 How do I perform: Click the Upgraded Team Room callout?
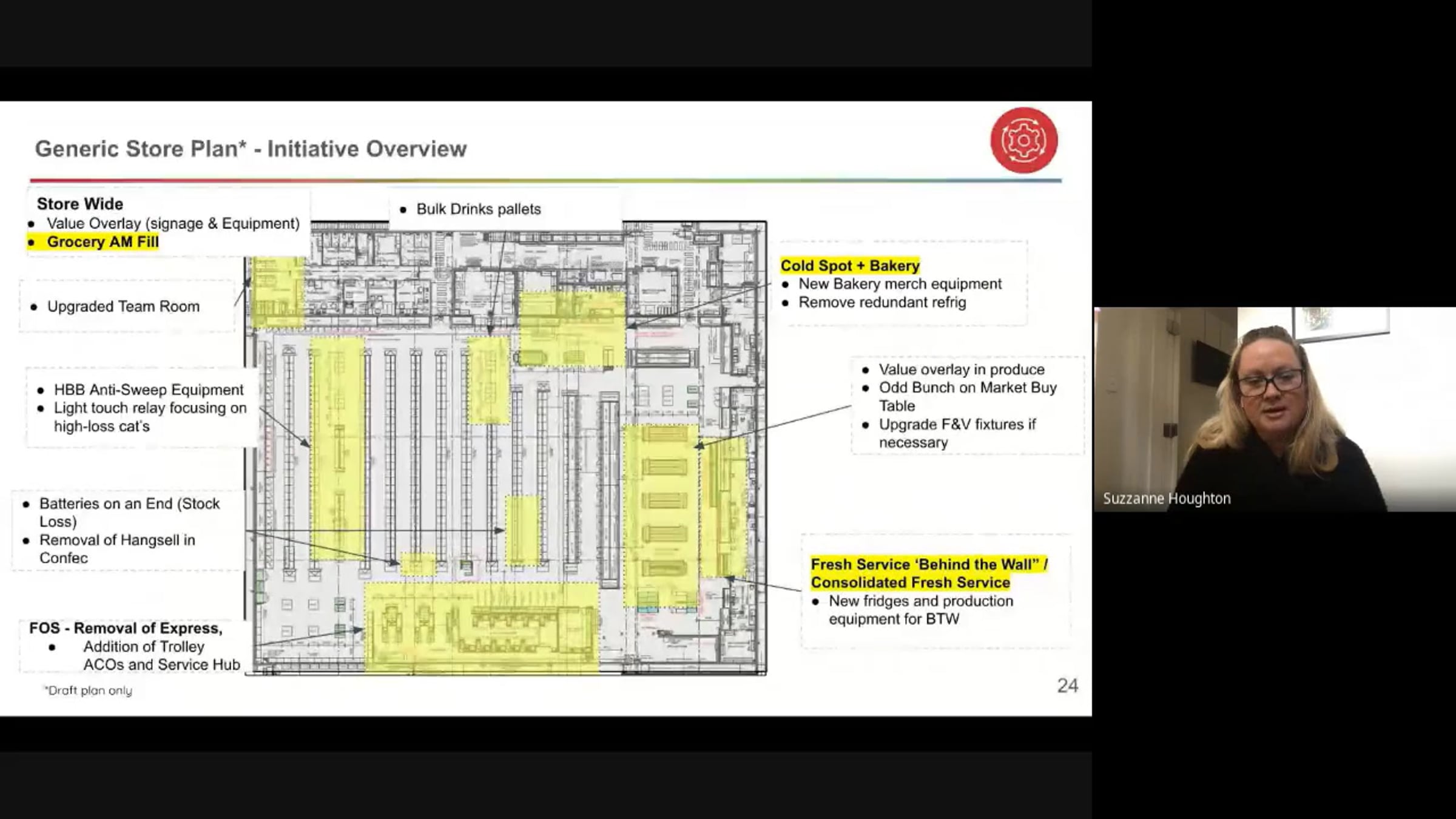(x=123, y=306)
